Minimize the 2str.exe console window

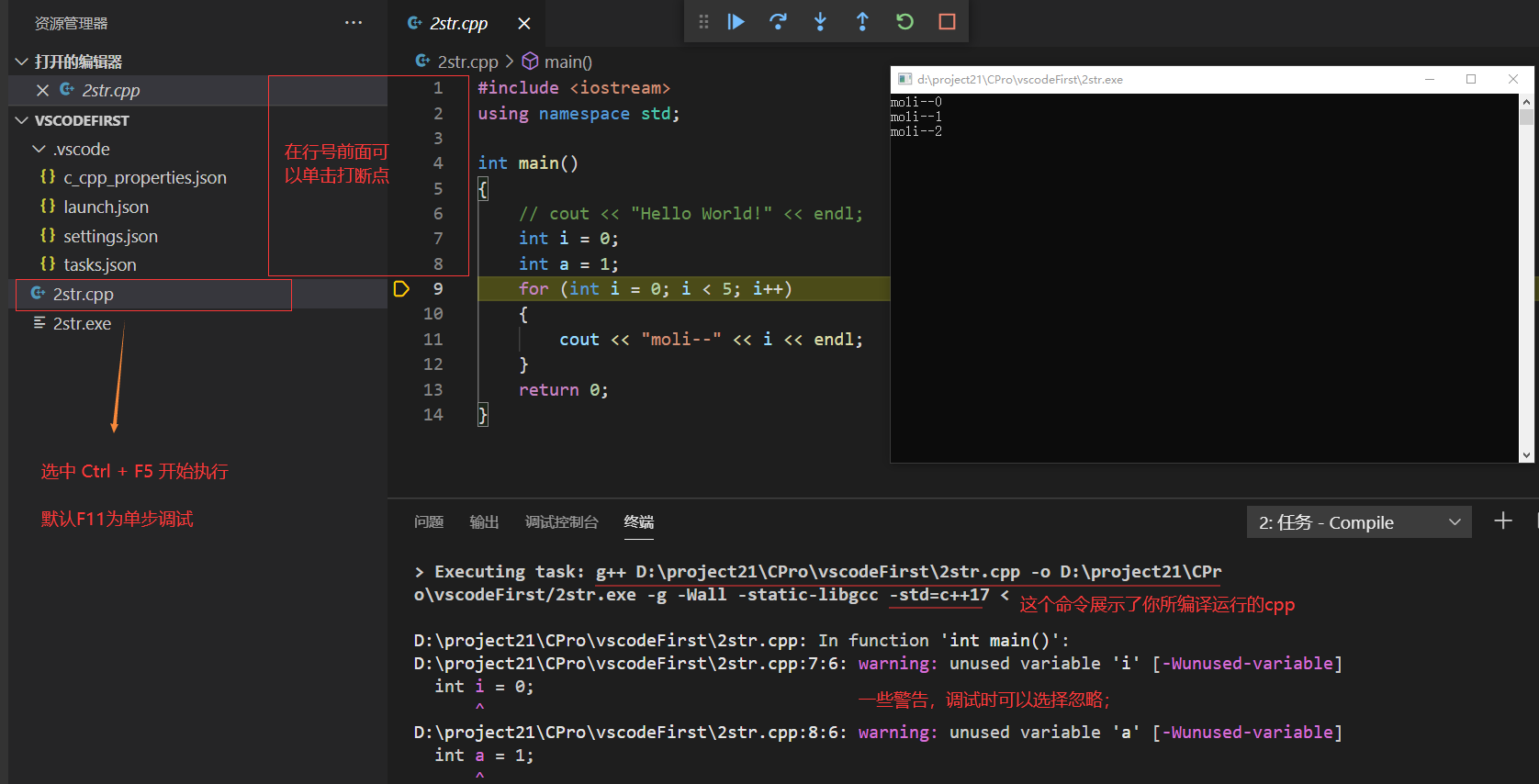pos(1430,79)
